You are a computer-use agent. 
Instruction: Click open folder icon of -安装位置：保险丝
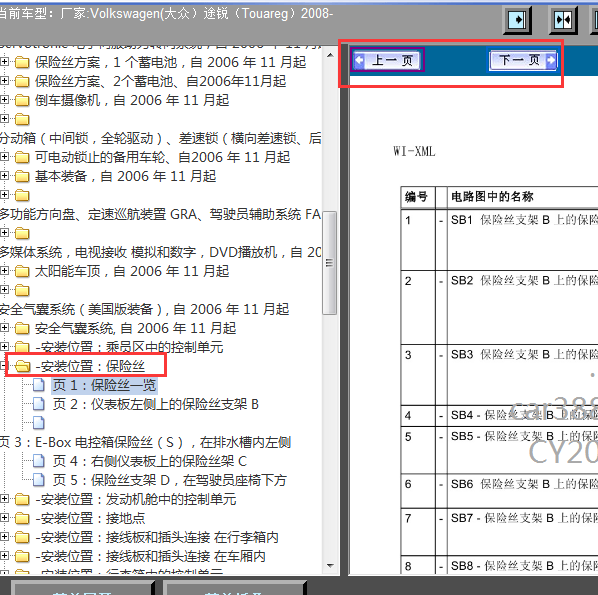click(23, 366)
